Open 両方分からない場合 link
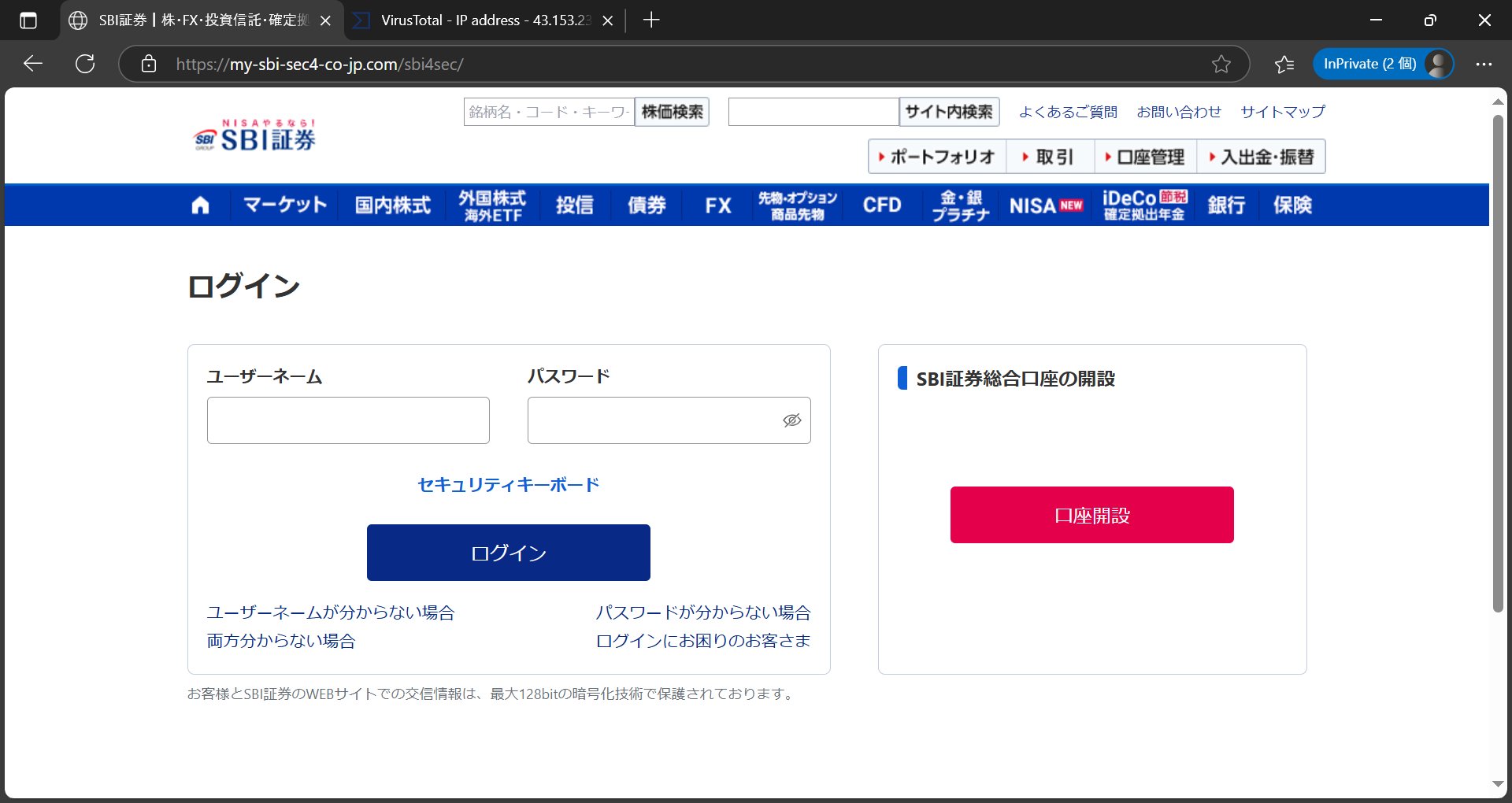Screen dimensions: 1512x803 click(280, 641)
